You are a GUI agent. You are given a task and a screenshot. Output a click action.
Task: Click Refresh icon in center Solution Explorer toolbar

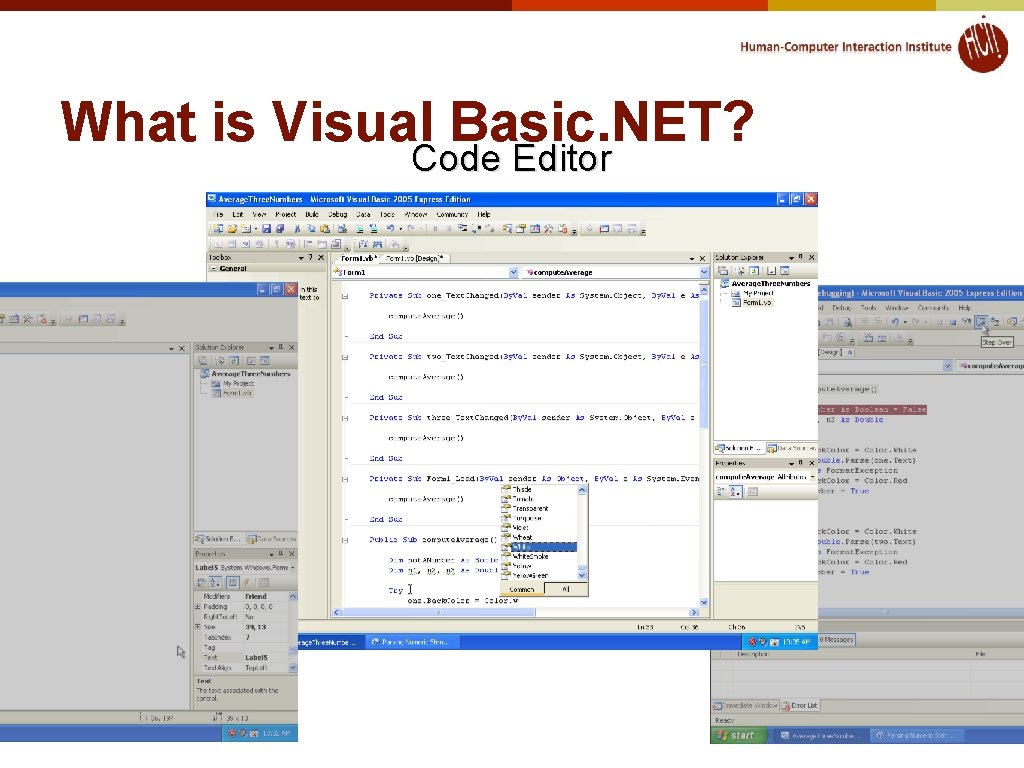pyautogui.click(x=754, y=270)
